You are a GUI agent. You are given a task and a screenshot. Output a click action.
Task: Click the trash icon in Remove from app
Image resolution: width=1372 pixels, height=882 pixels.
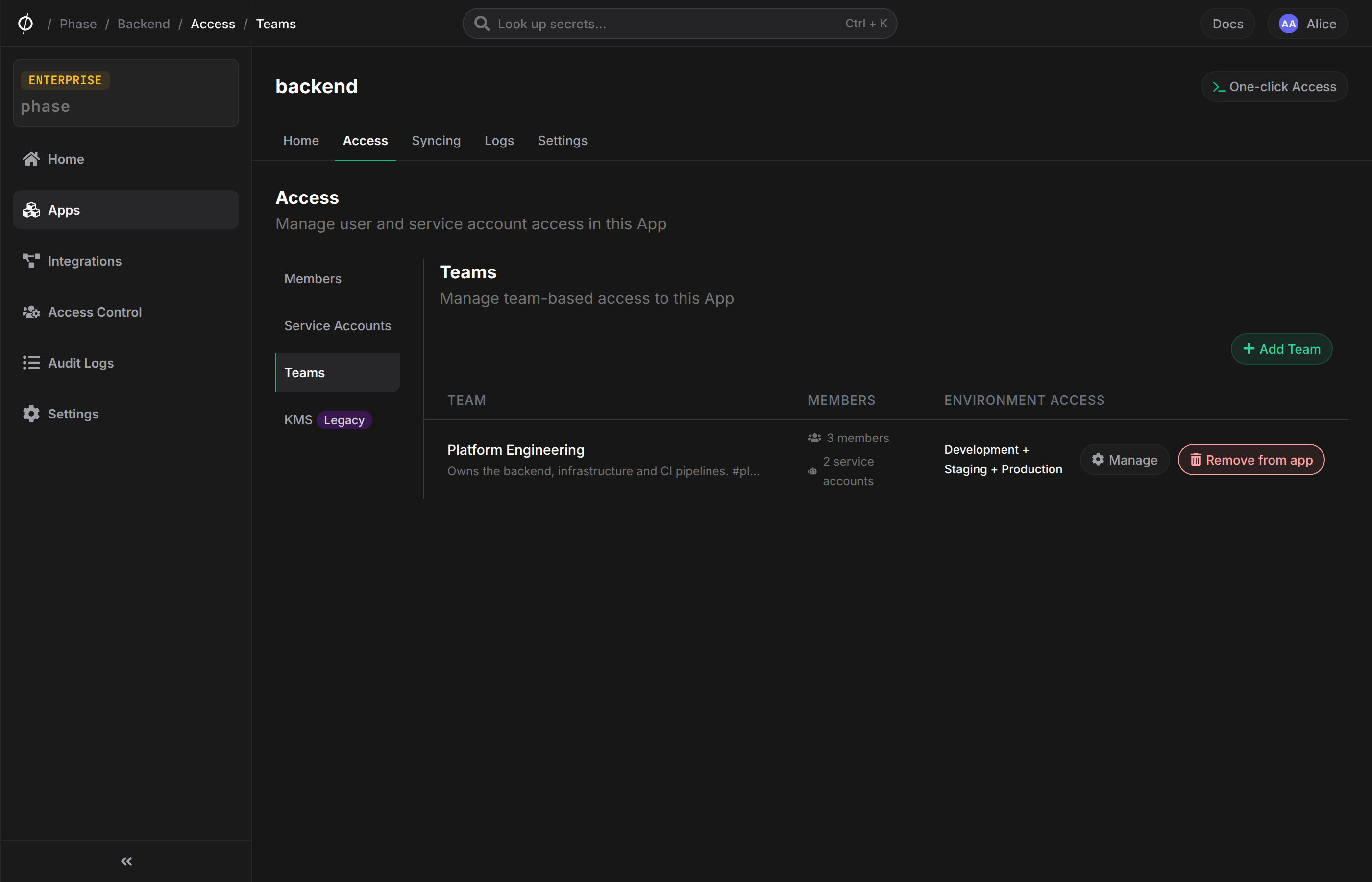1196,459
